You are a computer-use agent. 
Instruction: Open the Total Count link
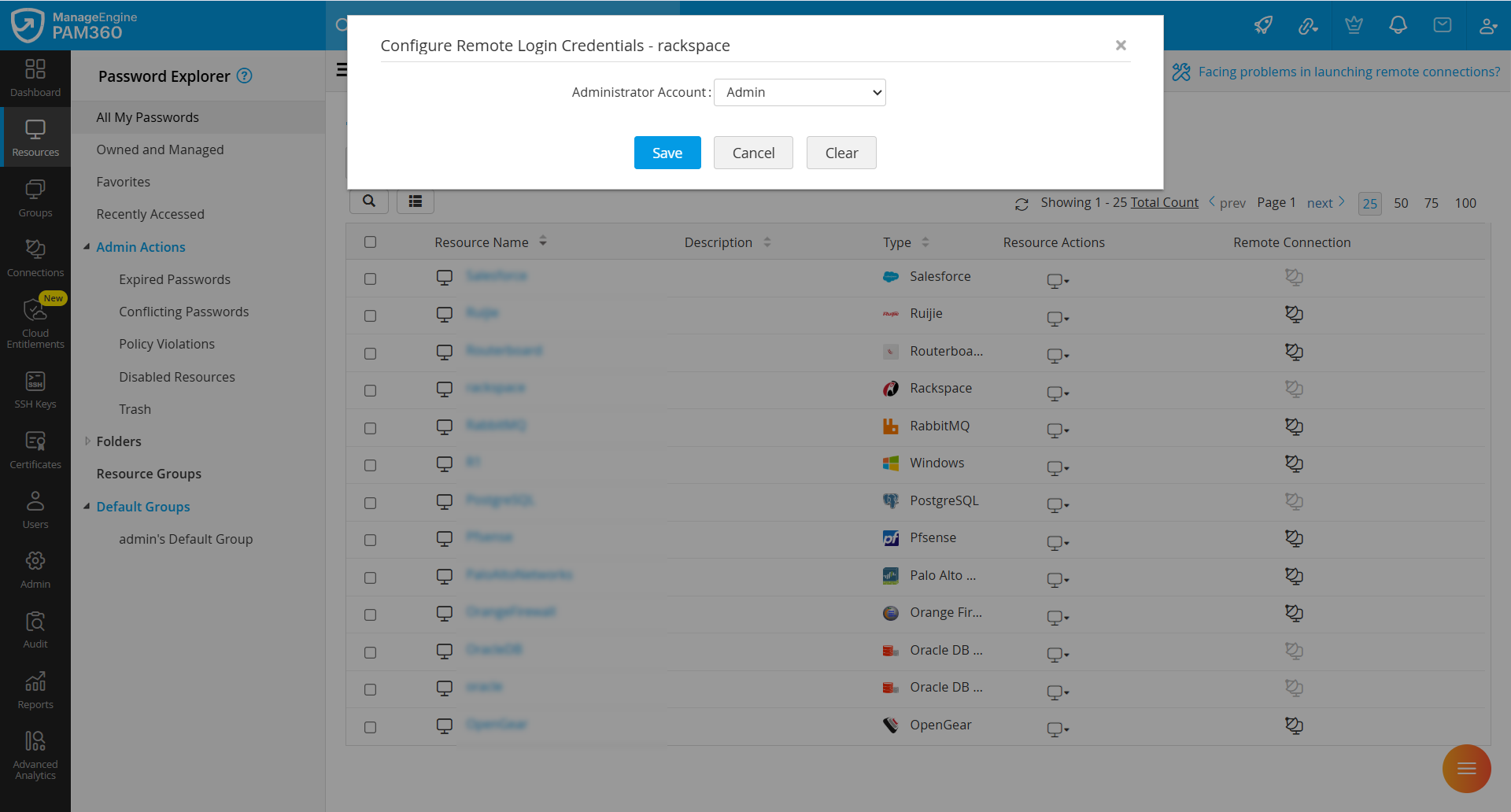1165,202
